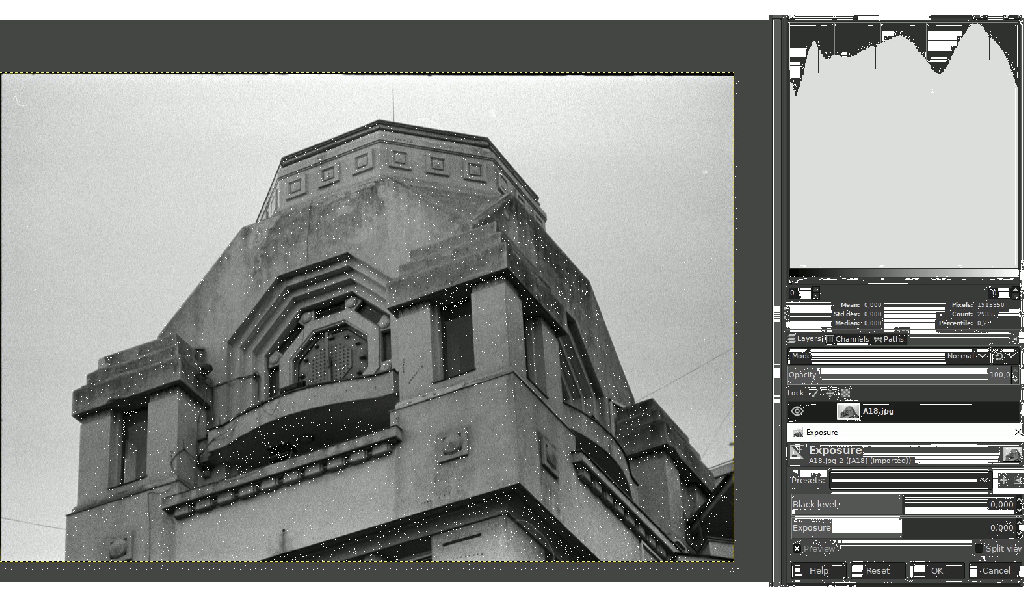The width and height of the screenshot is (1024, 606).
Task: Open the presets menu icon beside plus
Action: 1018,480
